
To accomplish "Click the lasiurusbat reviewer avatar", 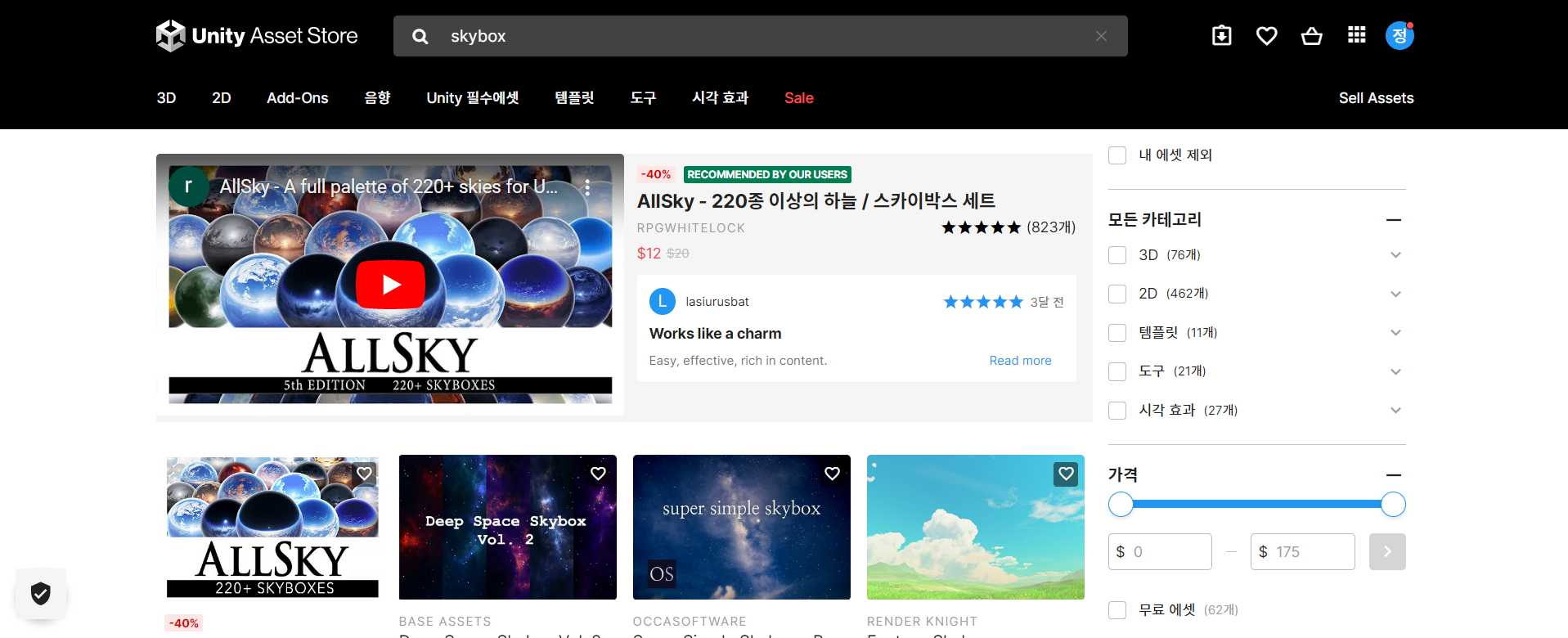I will pos(663,302).
